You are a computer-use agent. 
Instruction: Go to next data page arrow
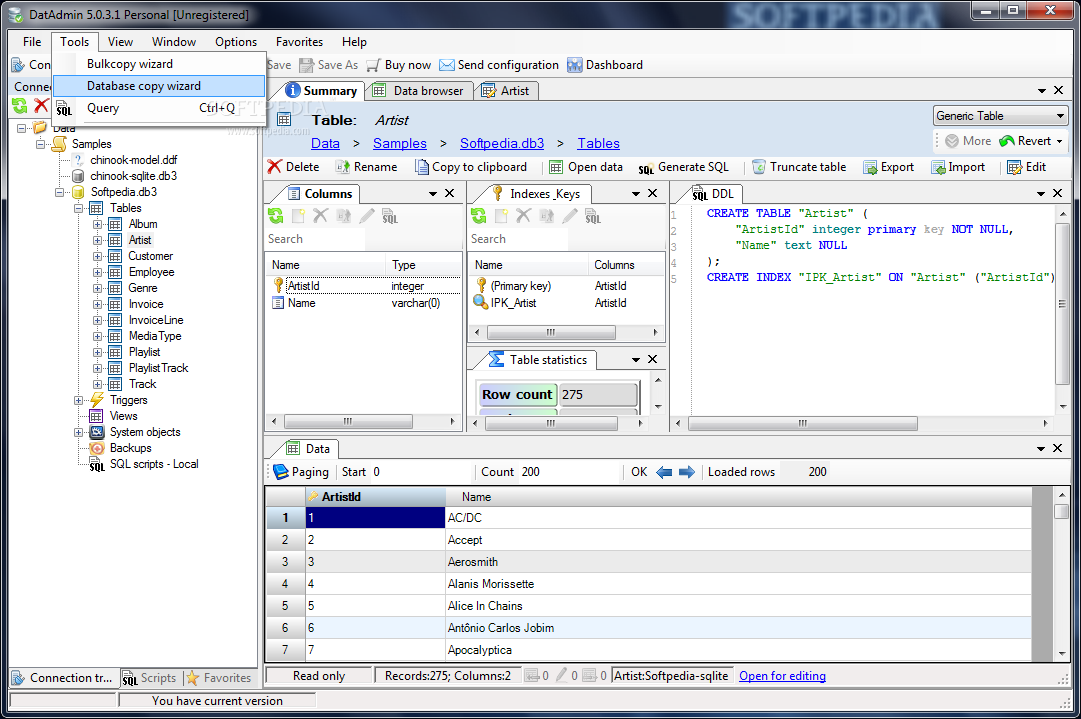(x=687, y=472)
